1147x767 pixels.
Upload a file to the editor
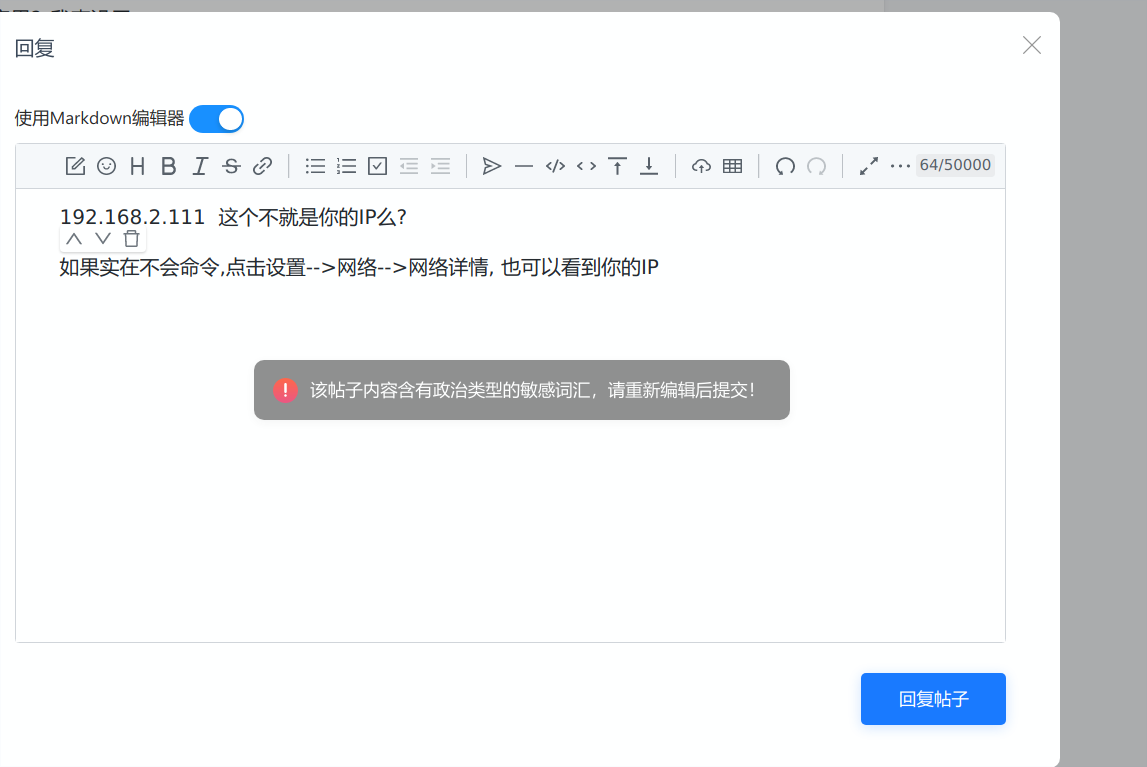(701, 167)
